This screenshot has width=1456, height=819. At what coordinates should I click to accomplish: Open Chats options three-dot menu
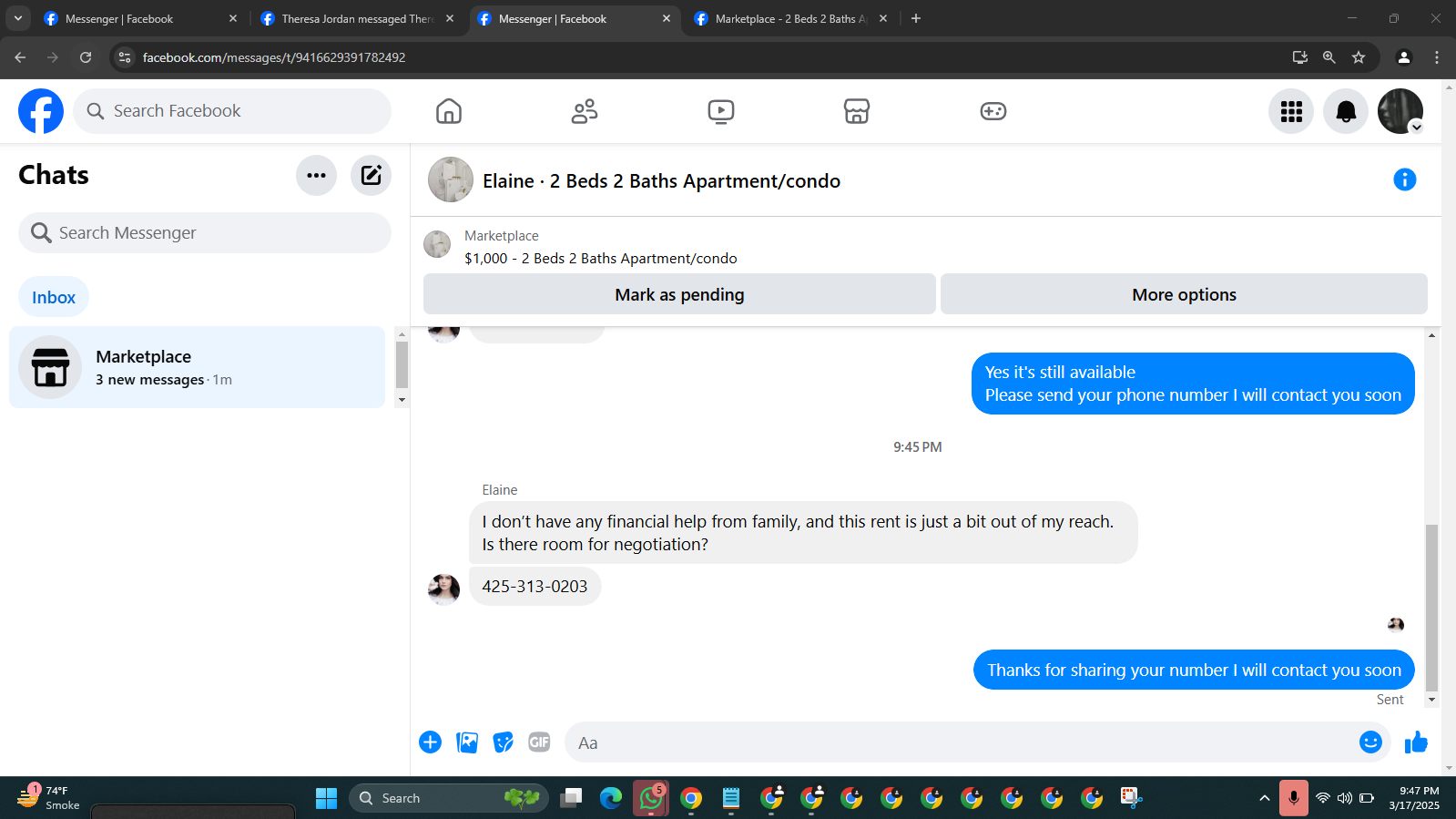point(316,175)
